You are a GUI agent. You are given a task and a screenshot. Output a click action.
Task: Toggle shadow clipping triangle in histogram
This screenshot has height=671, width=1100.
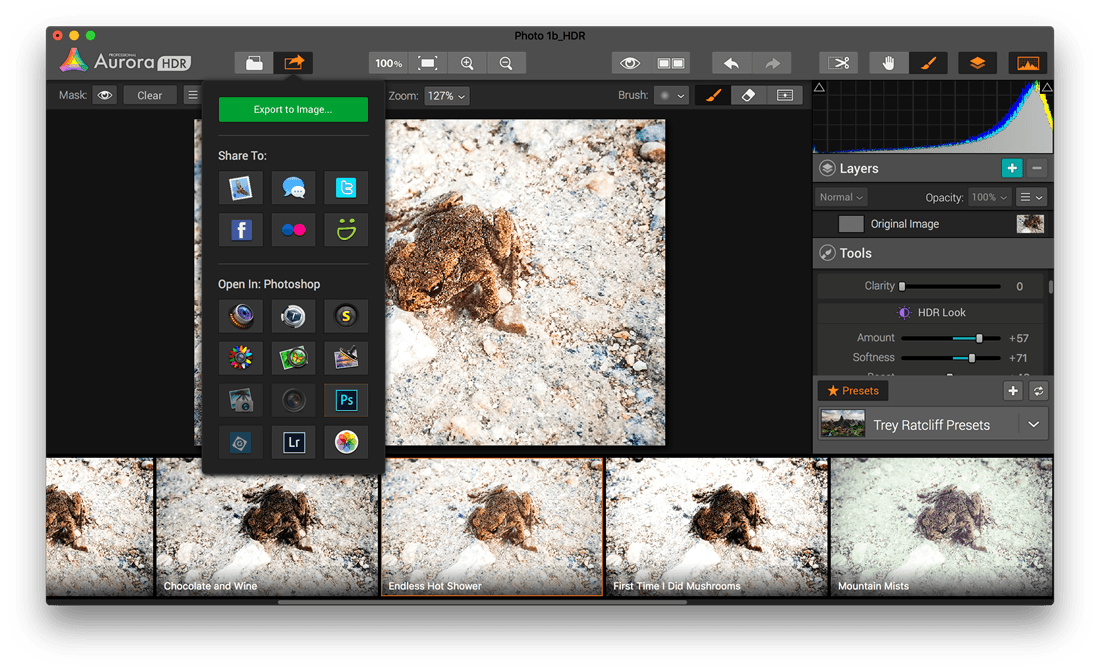819,88
